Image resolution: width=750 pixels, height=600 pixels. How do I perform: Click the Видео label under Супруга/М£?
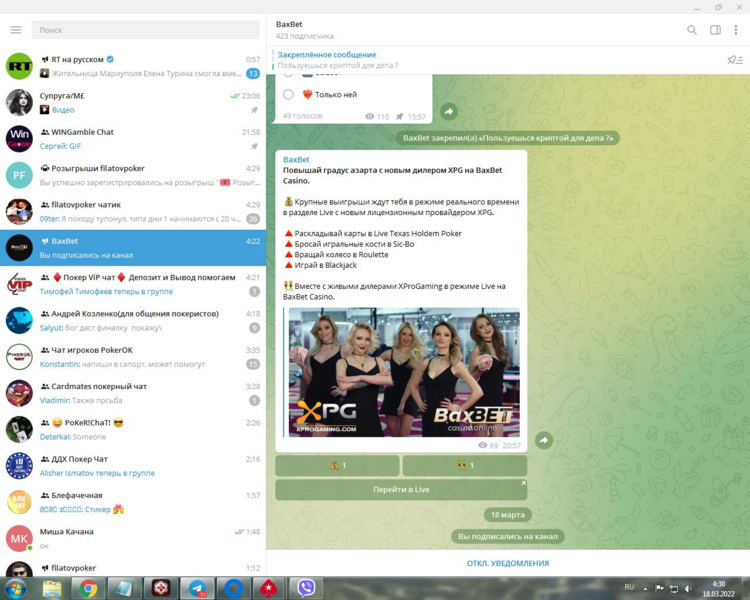point(63,110)
